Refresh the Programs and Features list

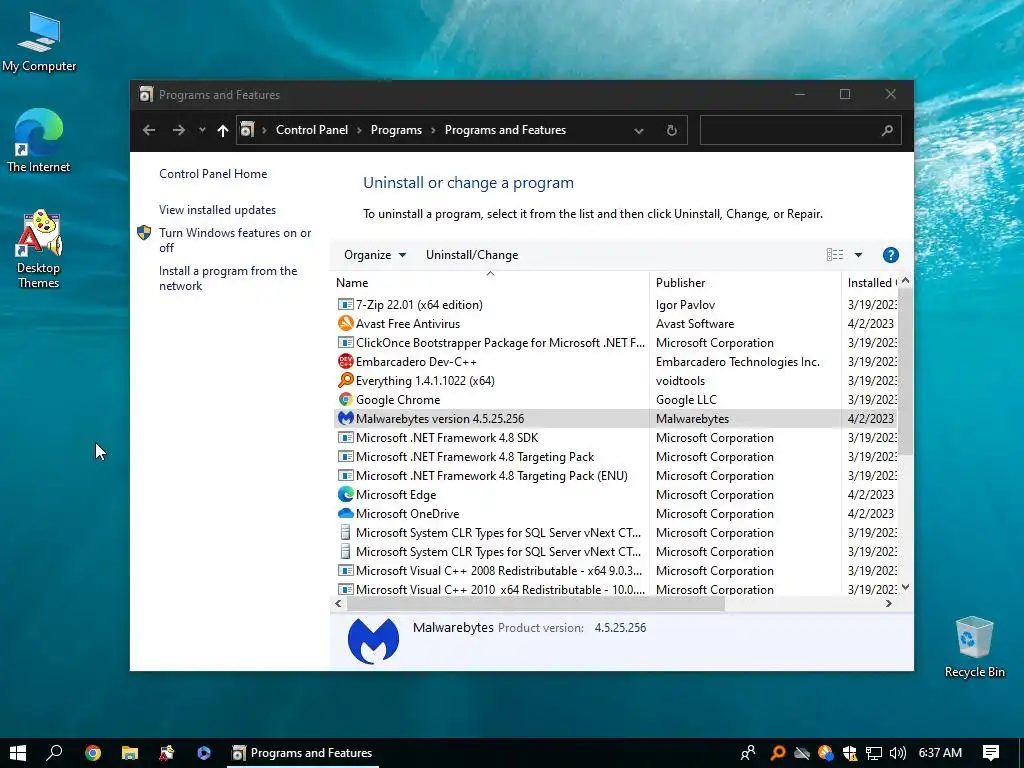(x=671, y=130)
